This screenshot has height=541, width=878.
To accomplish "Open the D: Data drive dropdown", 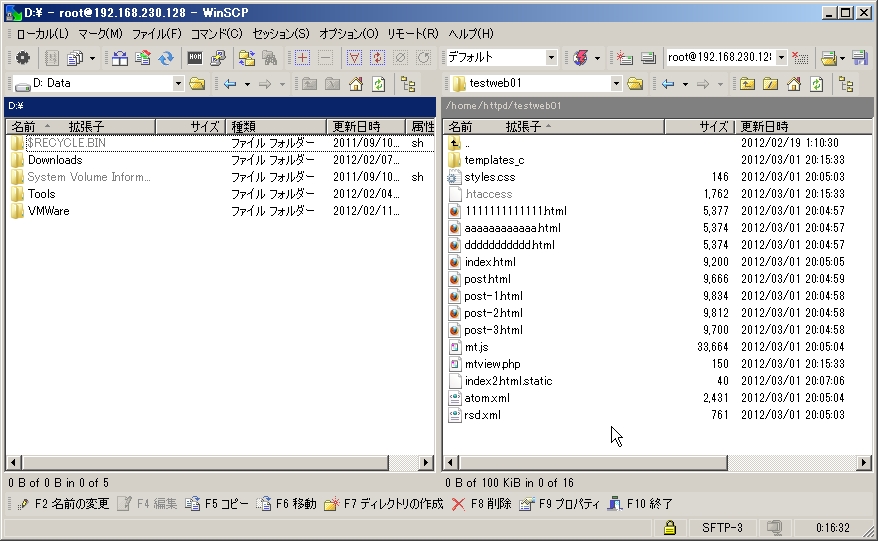I will click(178, 83).
